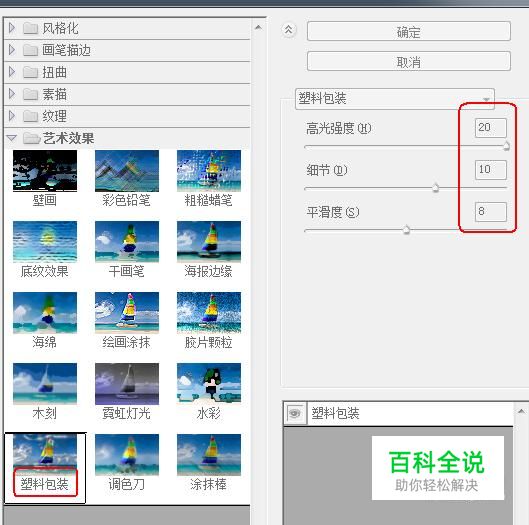Image resolution: width=529 pixels, height=525 pixels.
Task: Select the 绘画涂抹 filter thumbnail
Action: pyautogui.click(x=127, y=313)
